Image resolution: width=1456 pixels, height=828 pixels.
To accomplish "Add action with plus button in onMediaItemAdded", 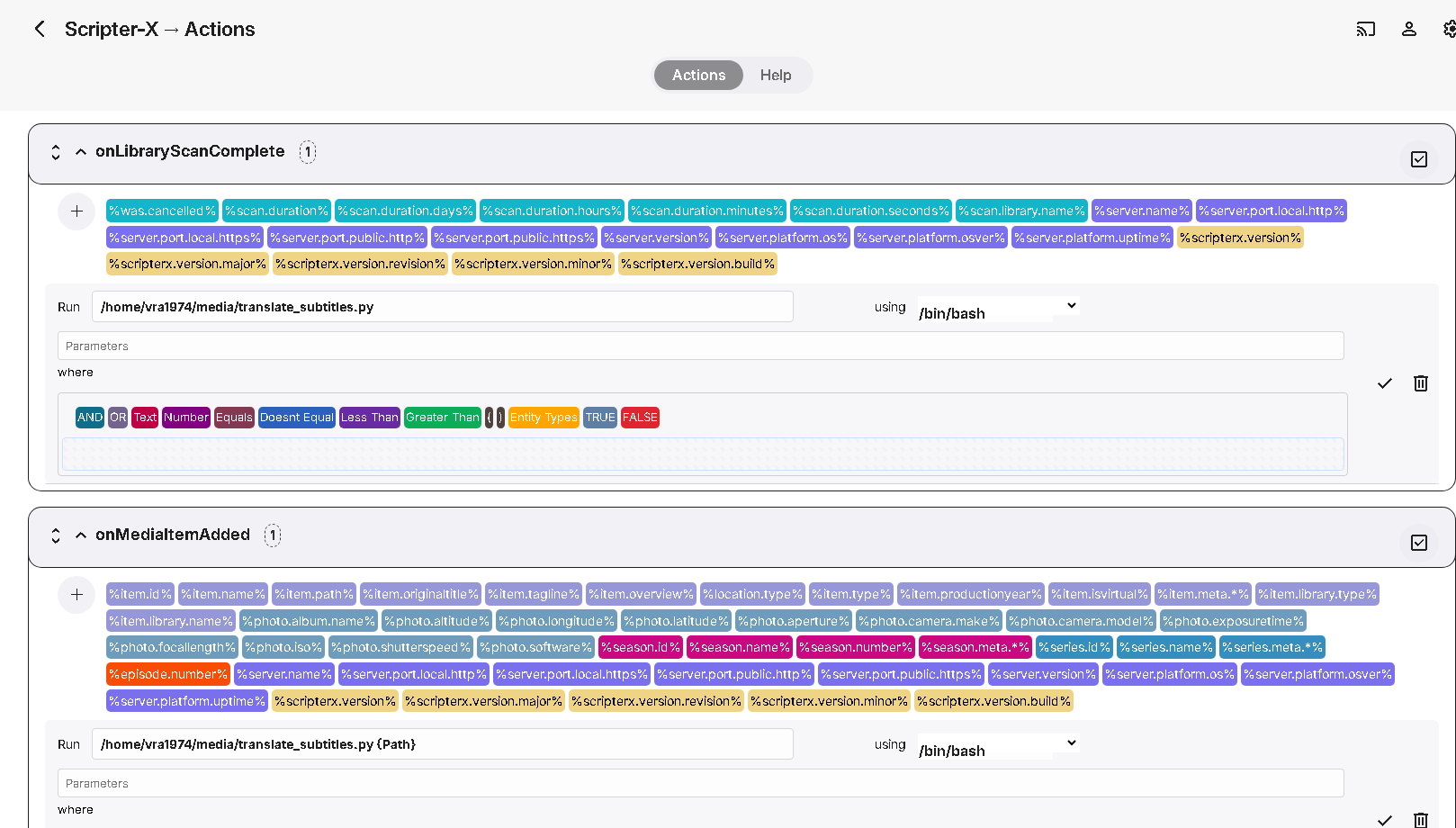I will point(76,595).
